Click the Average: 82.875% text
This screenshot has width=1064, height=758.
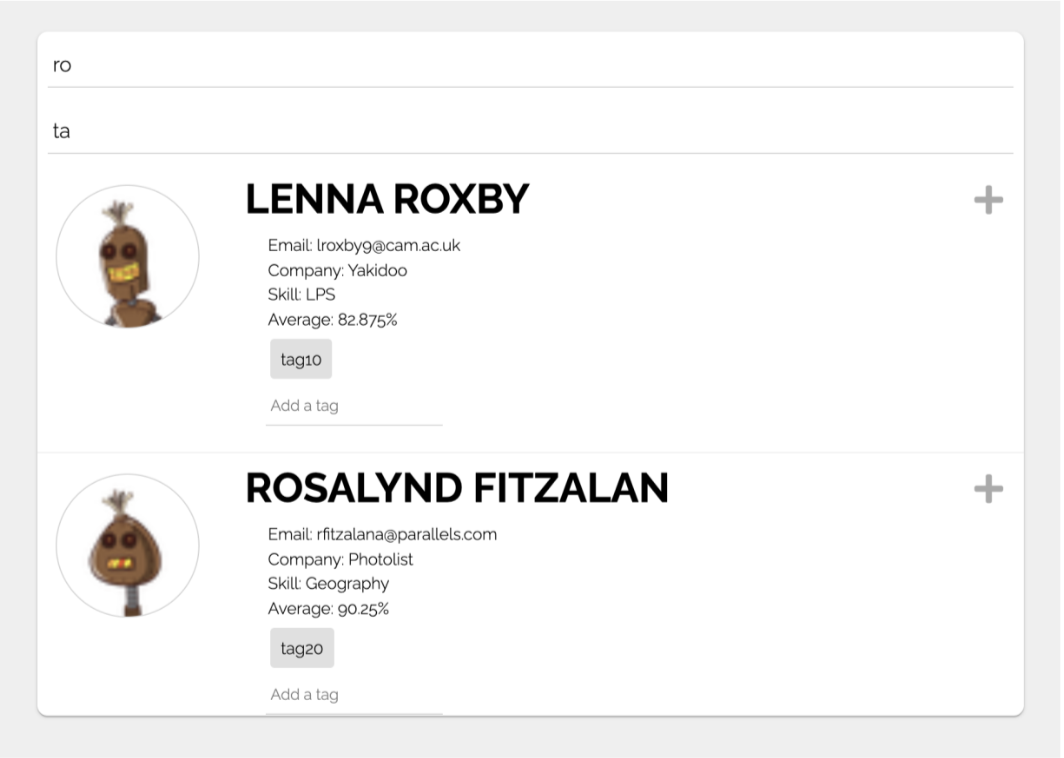(x=333, y=320)
